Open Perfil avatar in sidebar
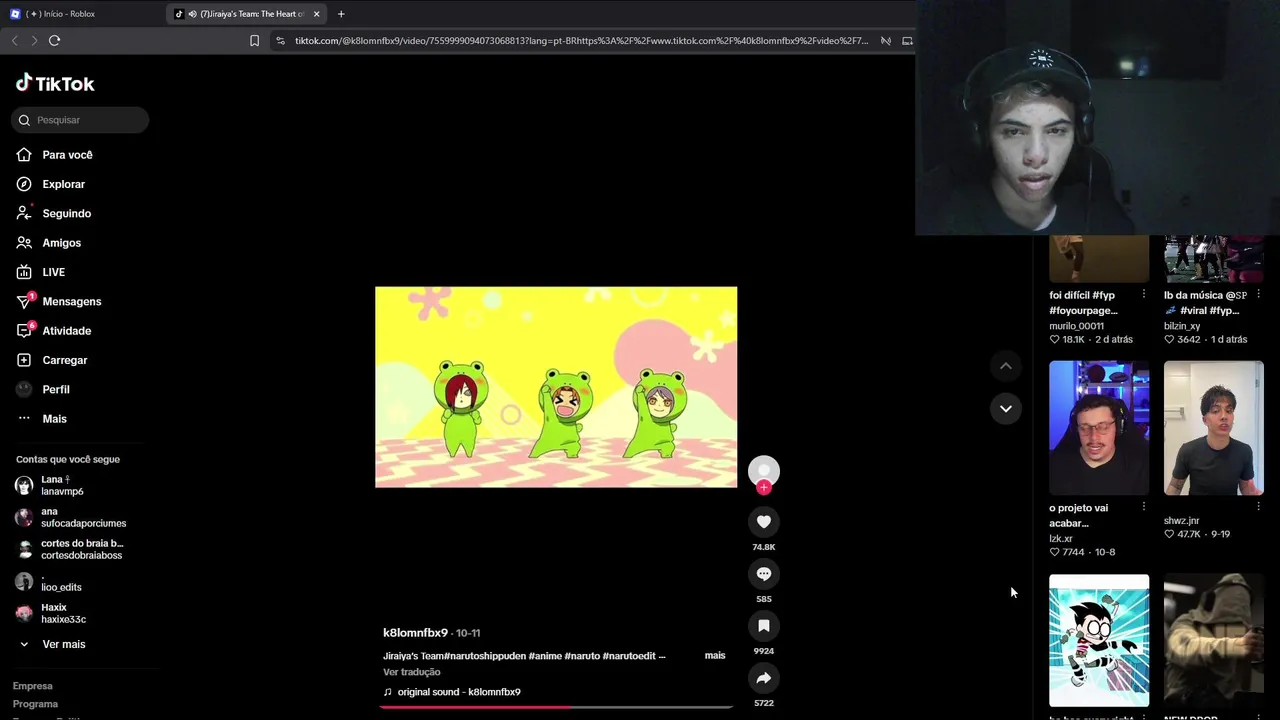Viewport: 1280px width, 720px height. pyautogui.click(x=24, y=389)
